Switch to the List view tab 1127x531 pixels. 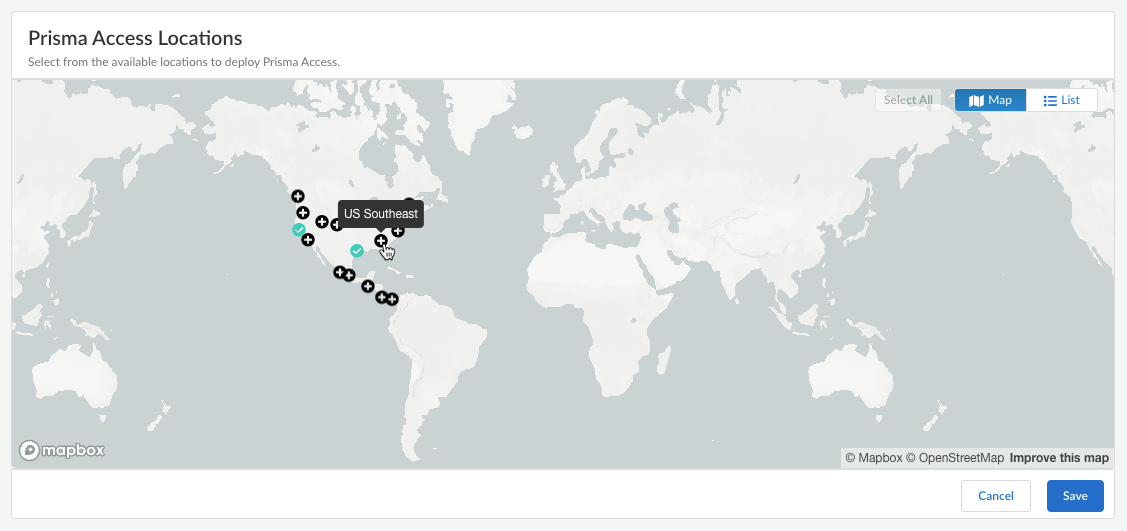(1062, 101)
